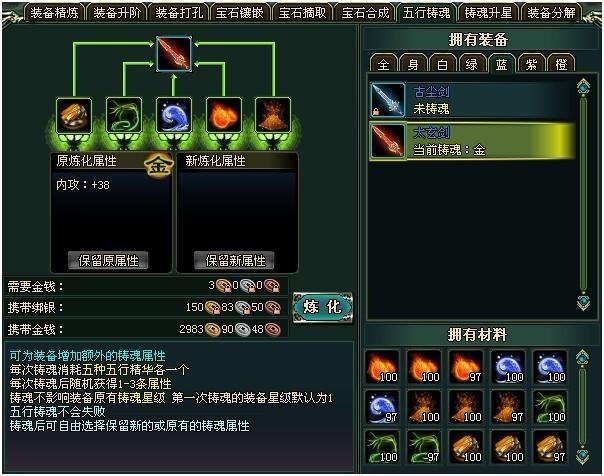Select the 太玄剑 equipment entry
Image resolution: width=604 pixels, height=476 pixels.
473,141
